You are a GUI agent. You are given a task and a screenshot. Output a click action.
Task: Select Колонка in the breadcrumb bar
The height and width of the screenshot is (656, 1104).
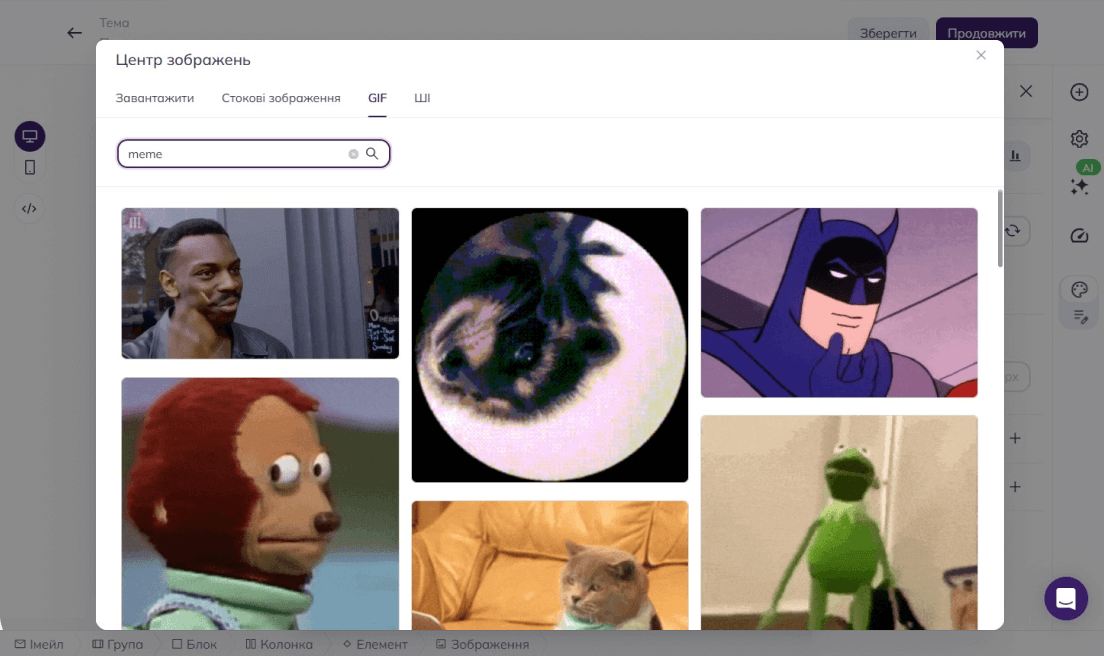pyautogui.click(x=279, y=644)
